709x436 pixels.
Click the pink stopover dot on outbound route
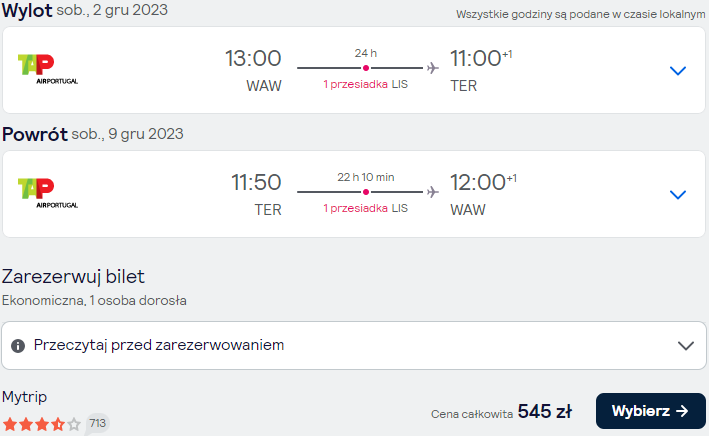[366, 68]
